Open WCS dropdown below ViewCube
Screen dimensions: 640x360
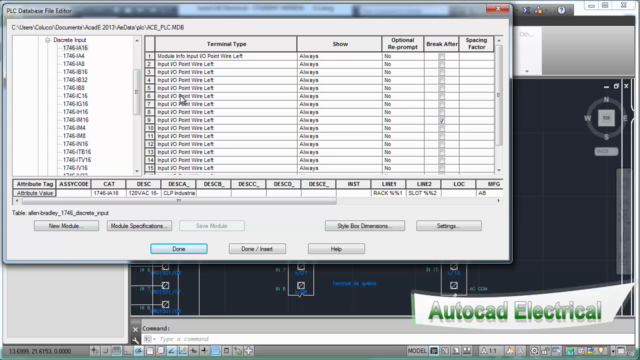point(606,151)
